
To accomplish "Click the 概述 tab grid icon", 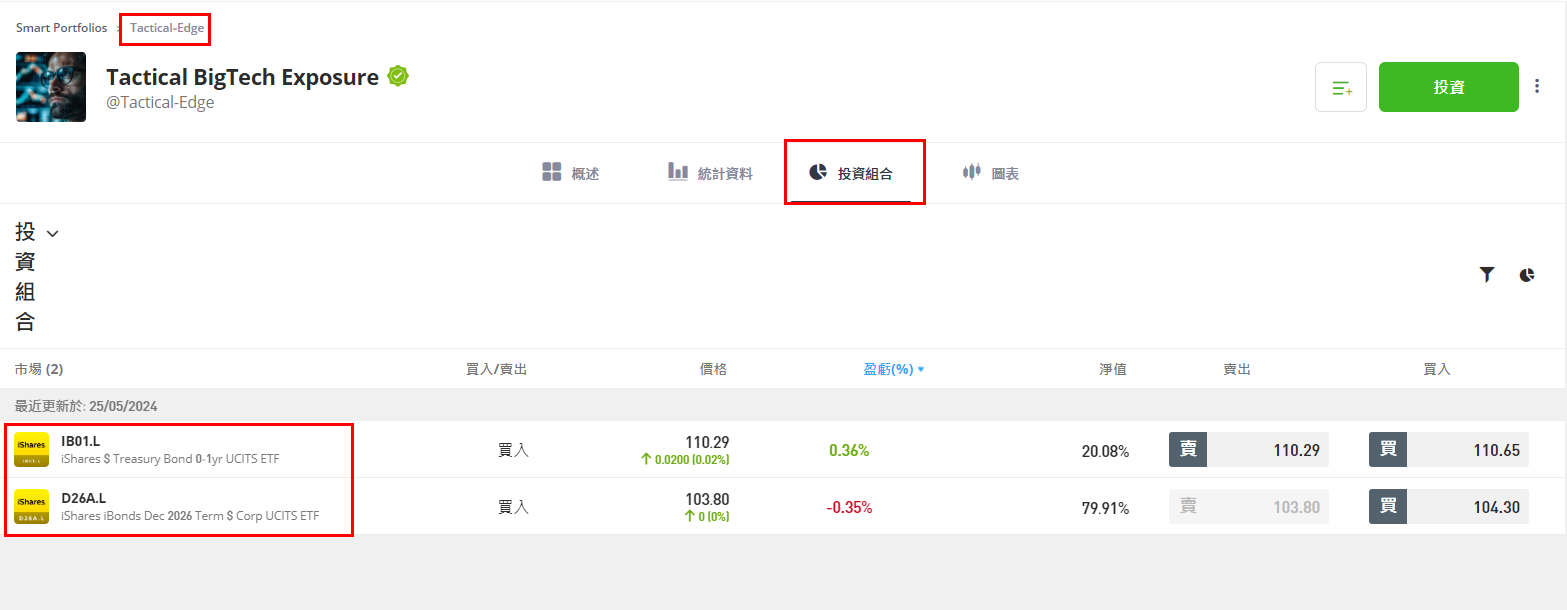I will pyautogui.click(x=552, y=172).
